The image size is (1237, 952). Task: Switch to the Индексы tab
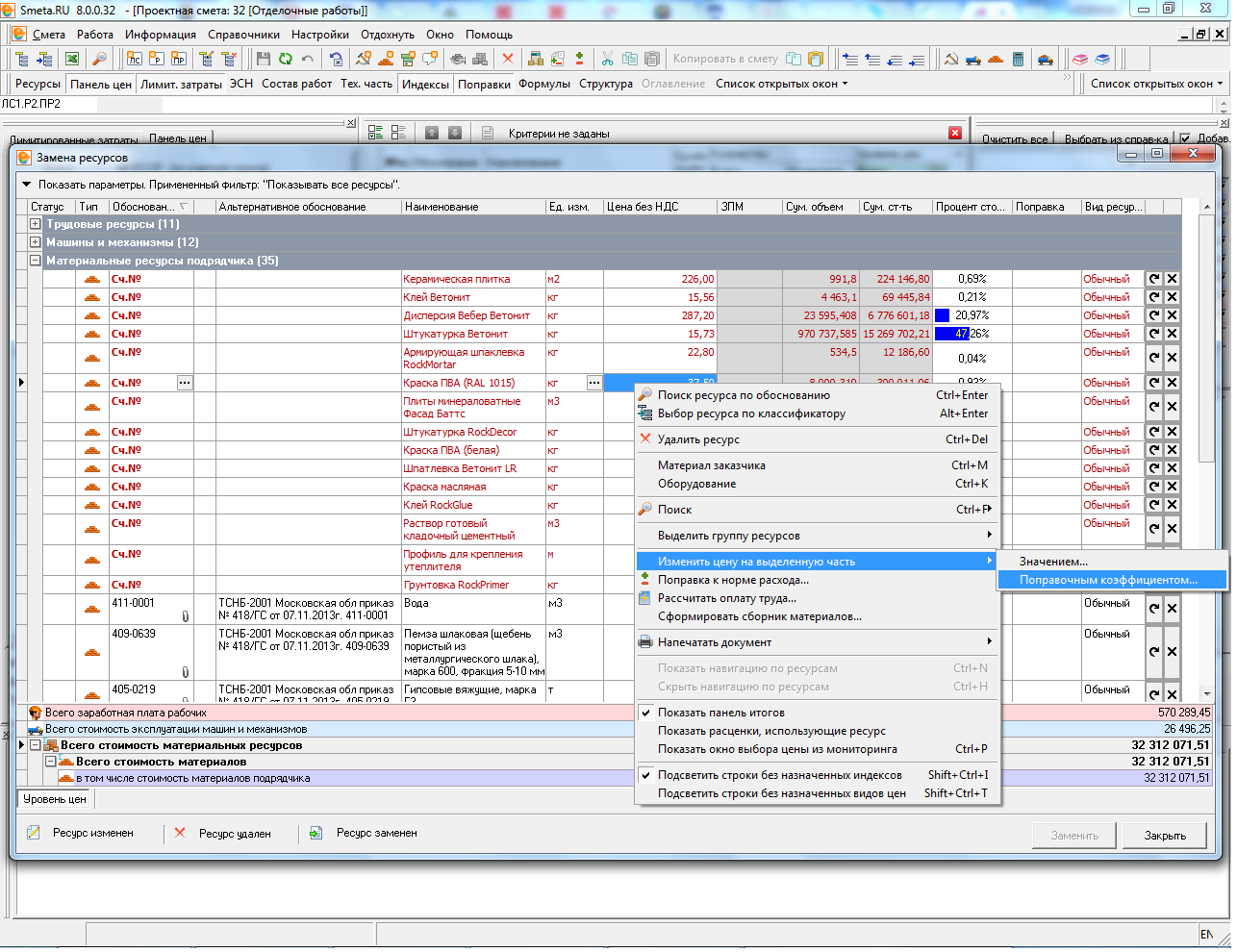tap(425, 85)
